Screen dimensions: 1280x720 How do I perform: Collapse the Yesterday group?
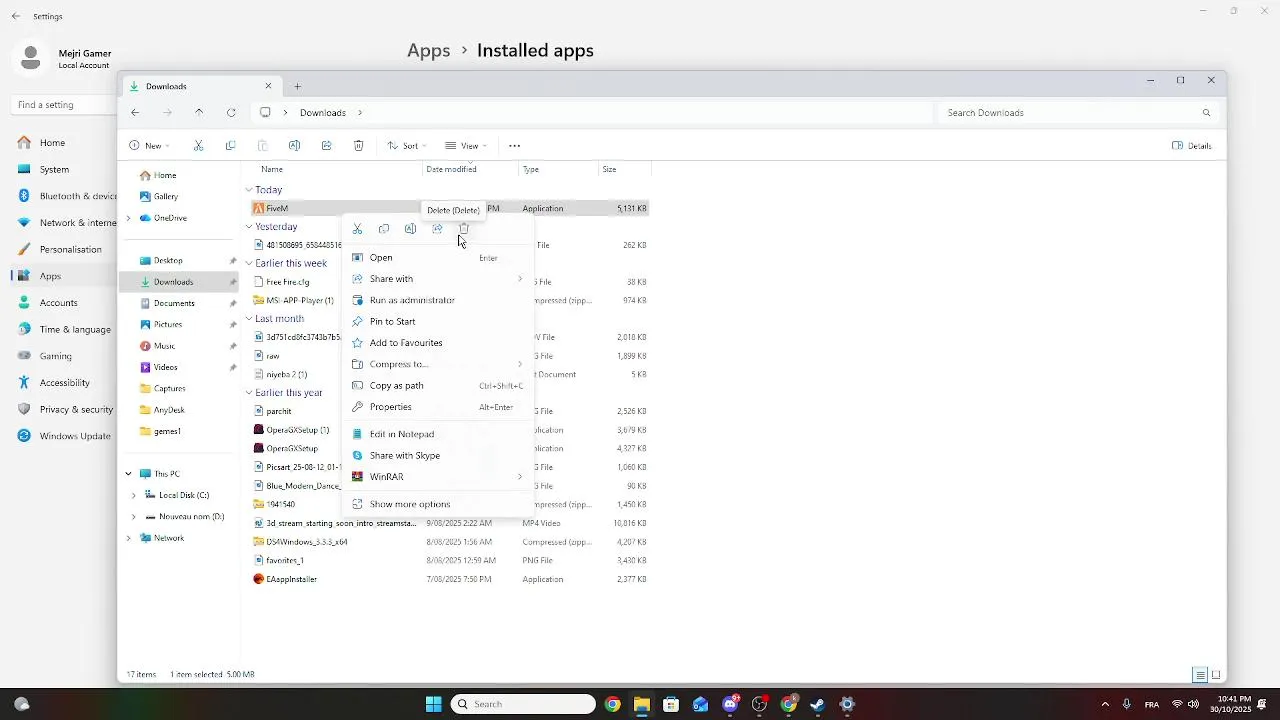coord(249,227)
